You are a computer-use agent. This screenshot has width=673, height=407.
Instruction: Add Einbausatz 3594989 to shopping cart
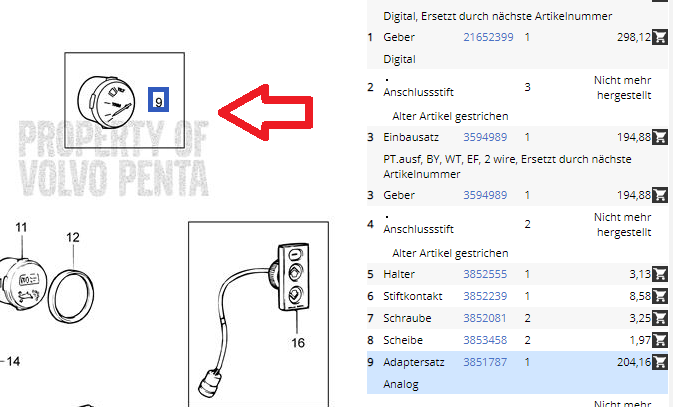tap(660, 137)
